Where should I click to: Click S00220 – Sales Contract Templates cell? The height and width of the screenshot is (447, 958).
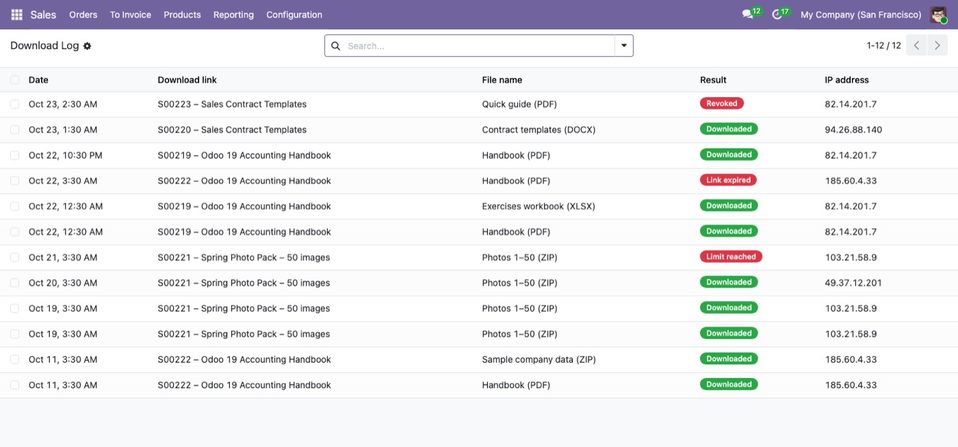tap(232, 130)
